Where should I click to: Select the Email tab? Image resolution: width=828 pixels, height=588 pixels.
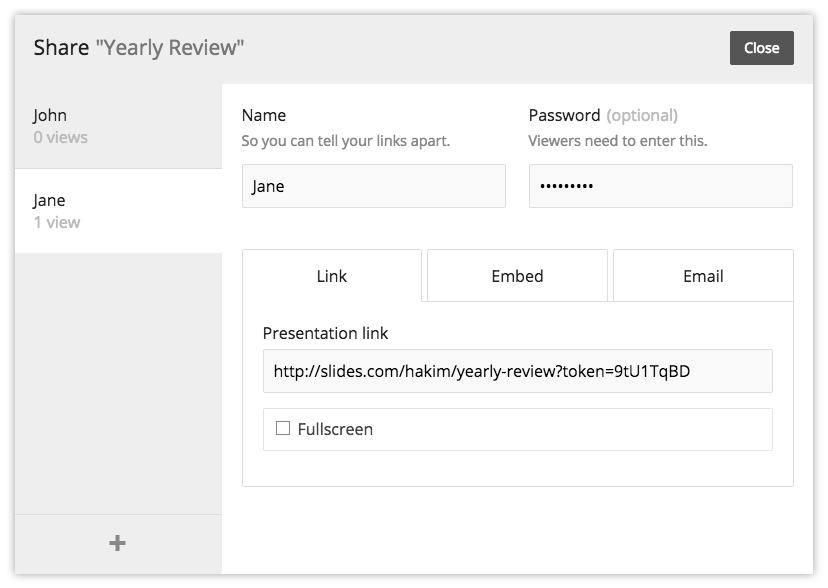click(703, 276)
